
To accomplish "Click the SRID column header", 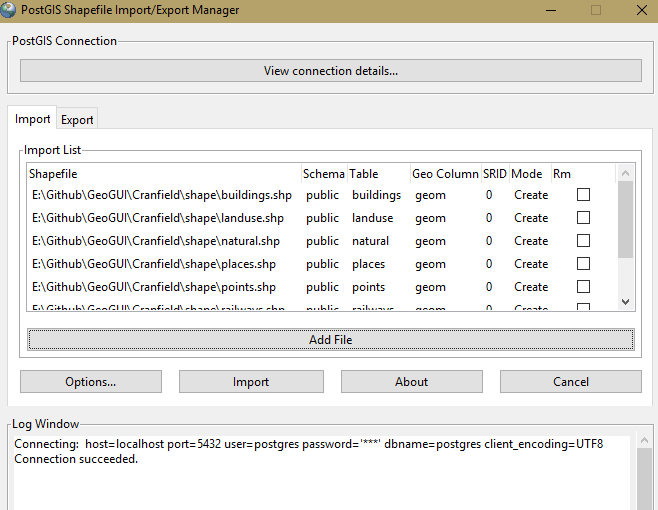I will tap(495, 174).
